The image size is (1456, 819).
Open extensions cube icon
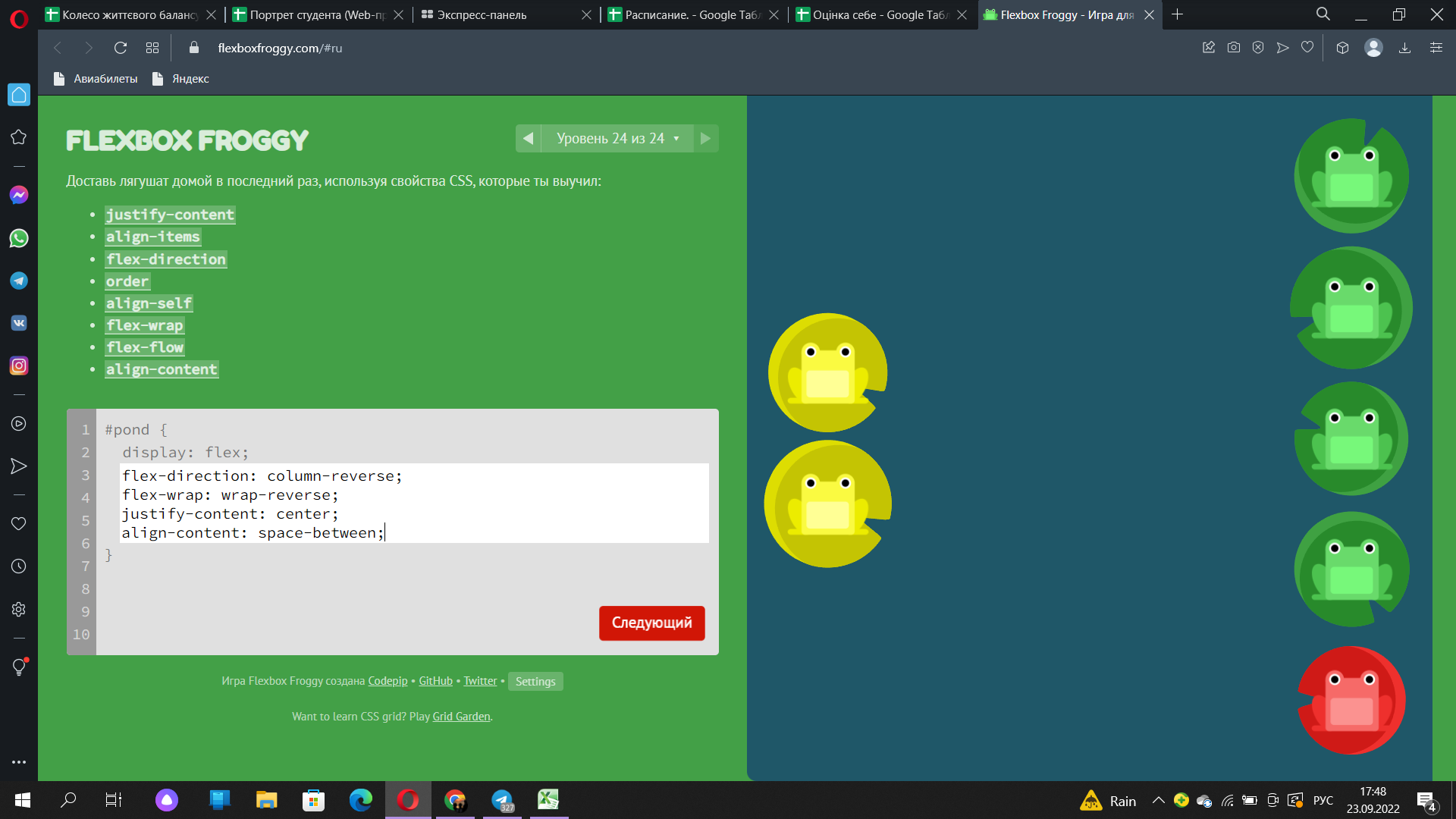pos(1342,48)
